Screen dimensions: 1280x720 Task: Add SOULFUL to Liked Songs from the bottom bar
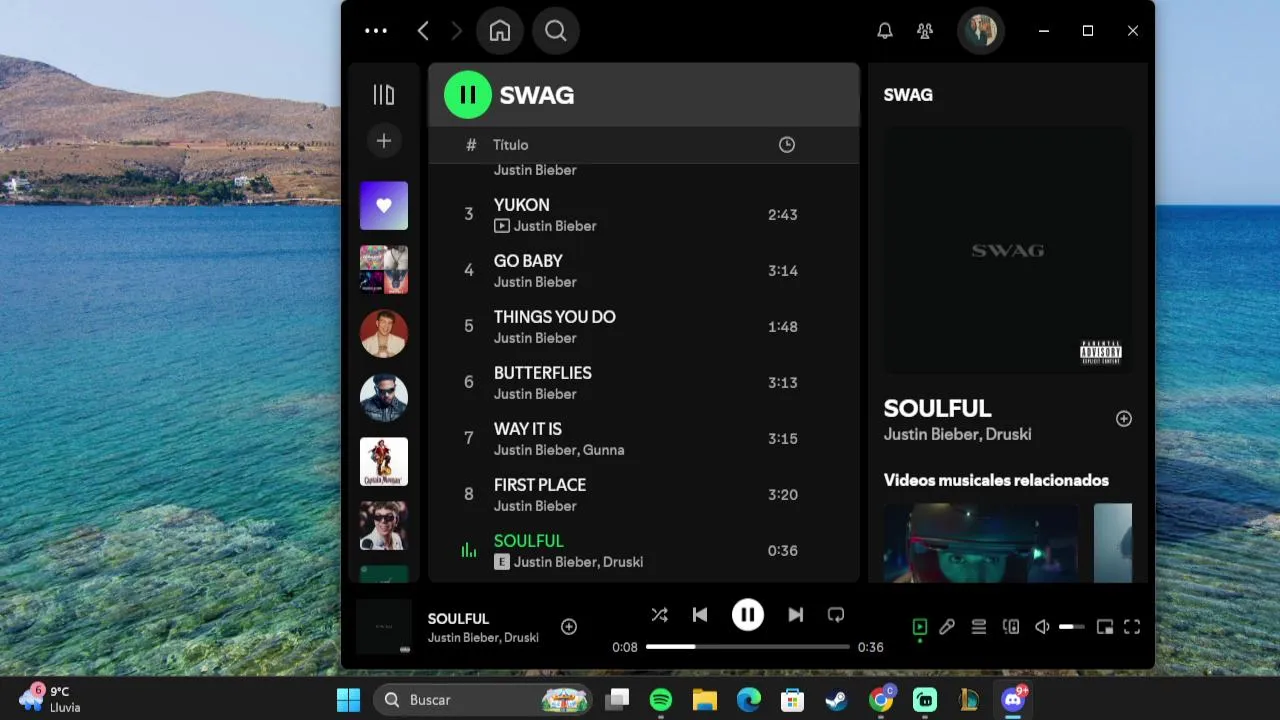(x=569, y=627)
